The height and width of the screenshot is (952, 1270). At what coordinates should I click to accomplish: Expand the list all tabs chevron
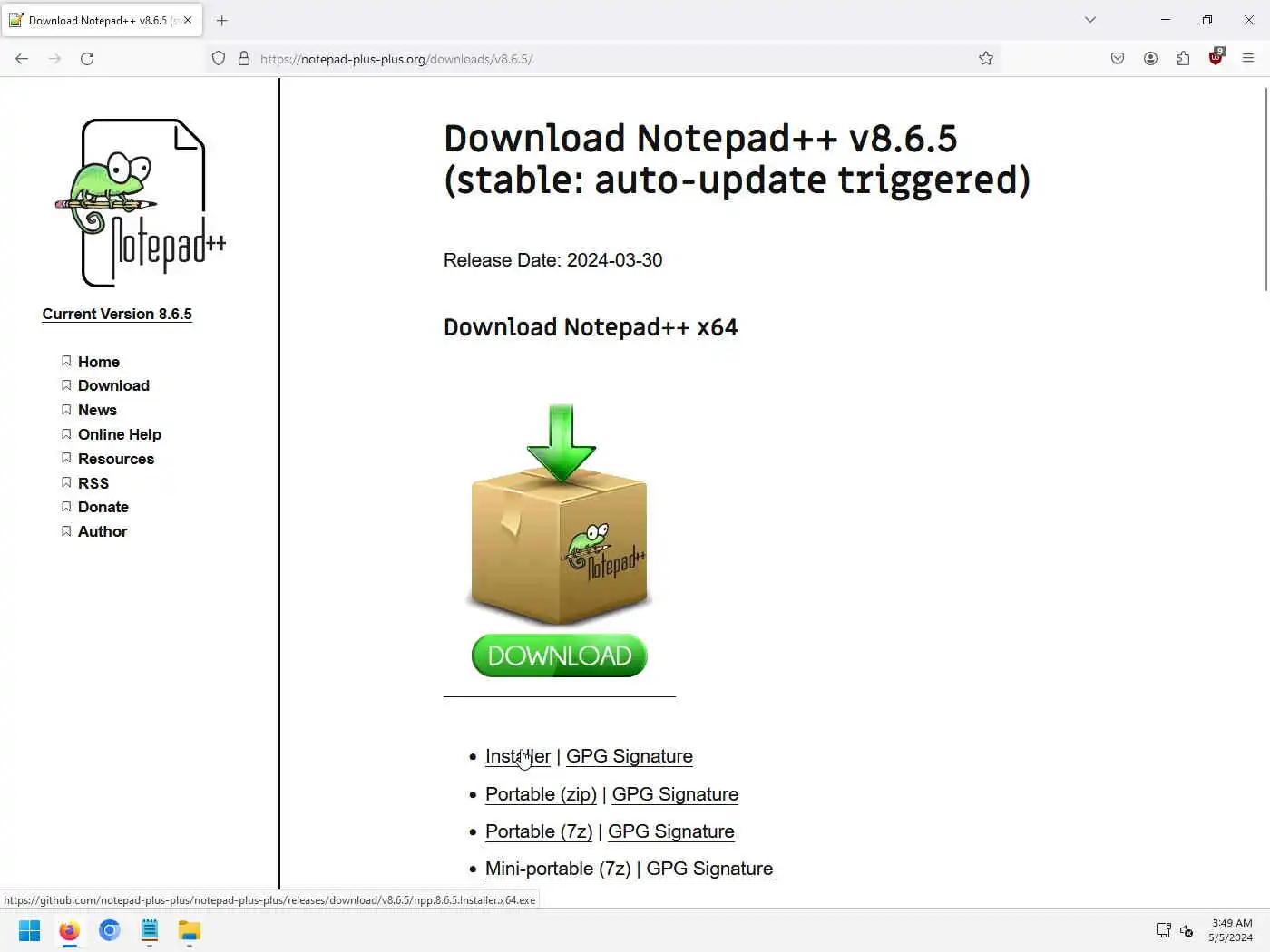[x=1090, y=20]
